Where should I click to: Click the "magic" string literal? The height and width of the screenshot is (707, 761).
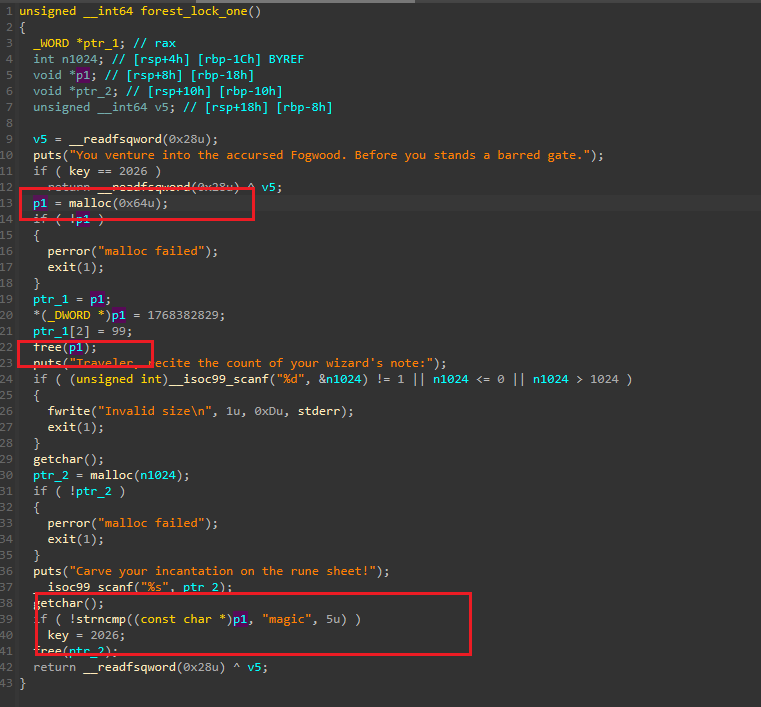(x=286, y=620)
